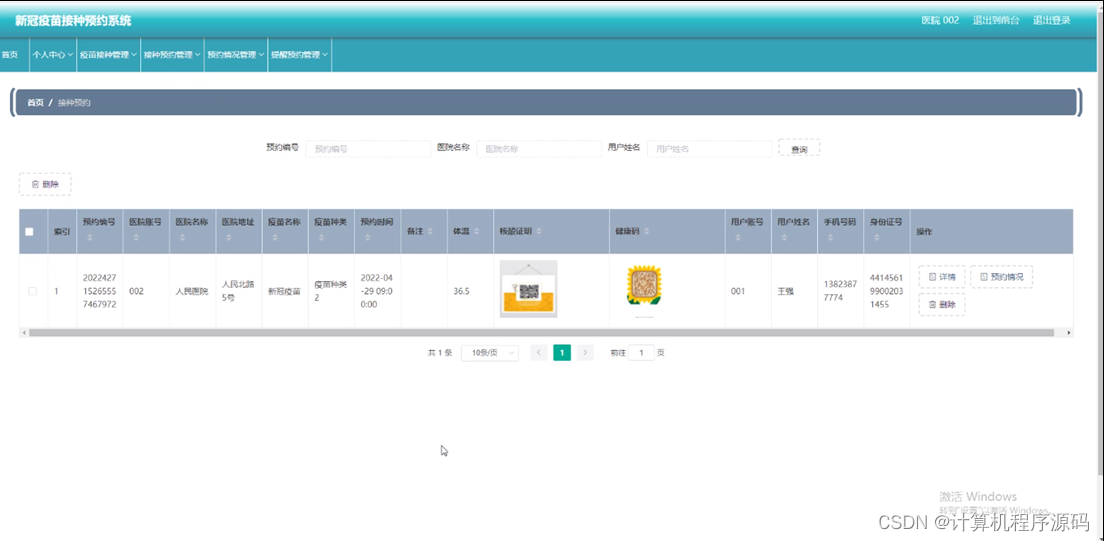Go to previous page arrow in pagination

(539, 353)
